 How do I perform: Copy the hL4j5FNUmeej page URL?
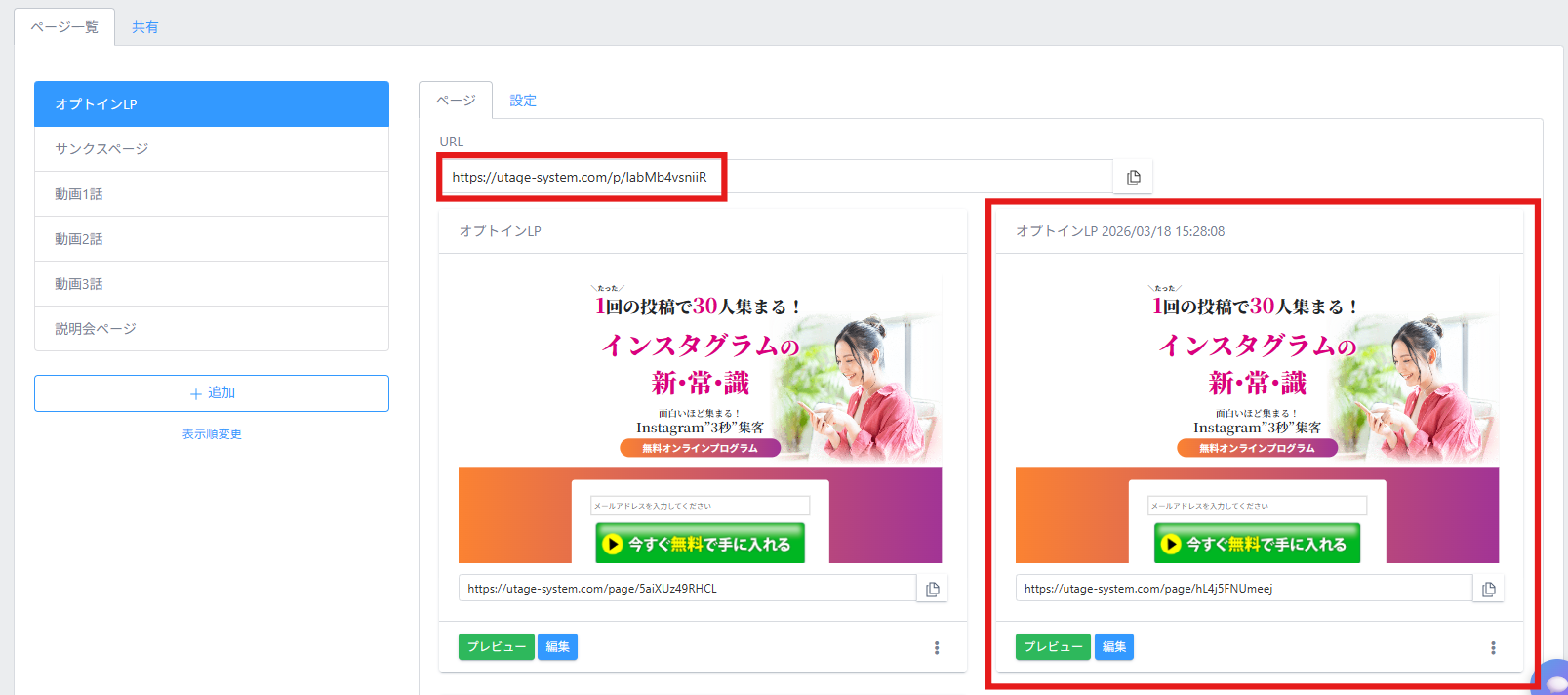[1488, 589]
